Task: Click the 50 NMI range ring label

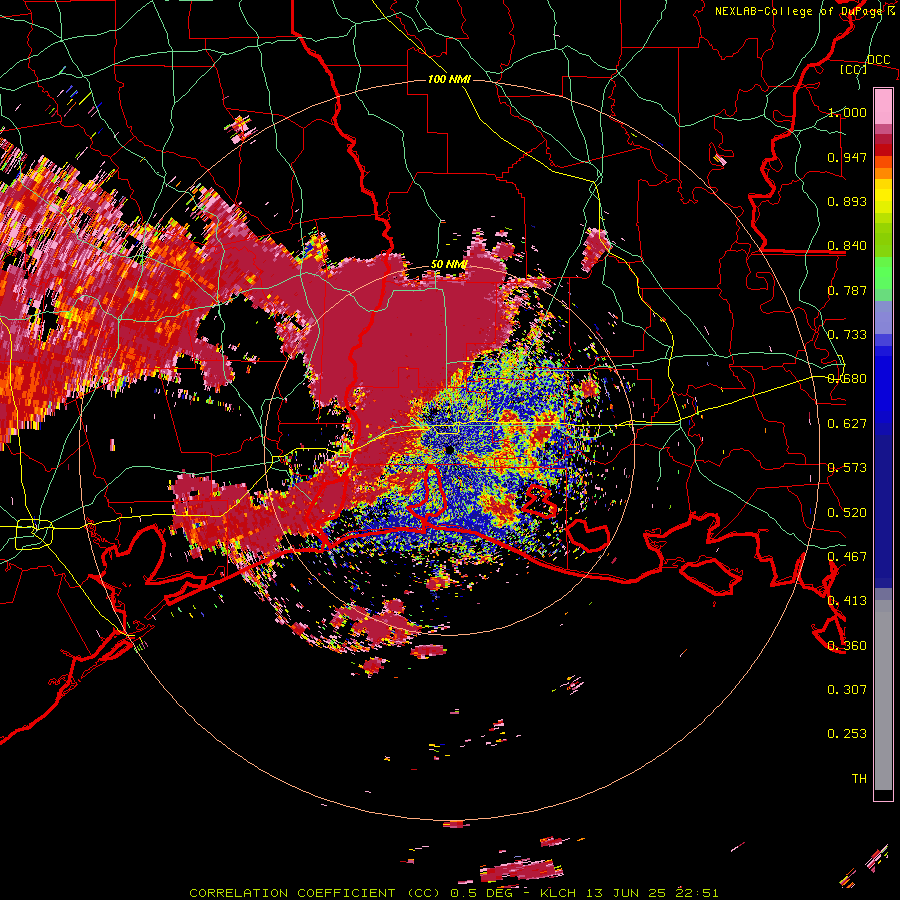Action: pos(449,265)
